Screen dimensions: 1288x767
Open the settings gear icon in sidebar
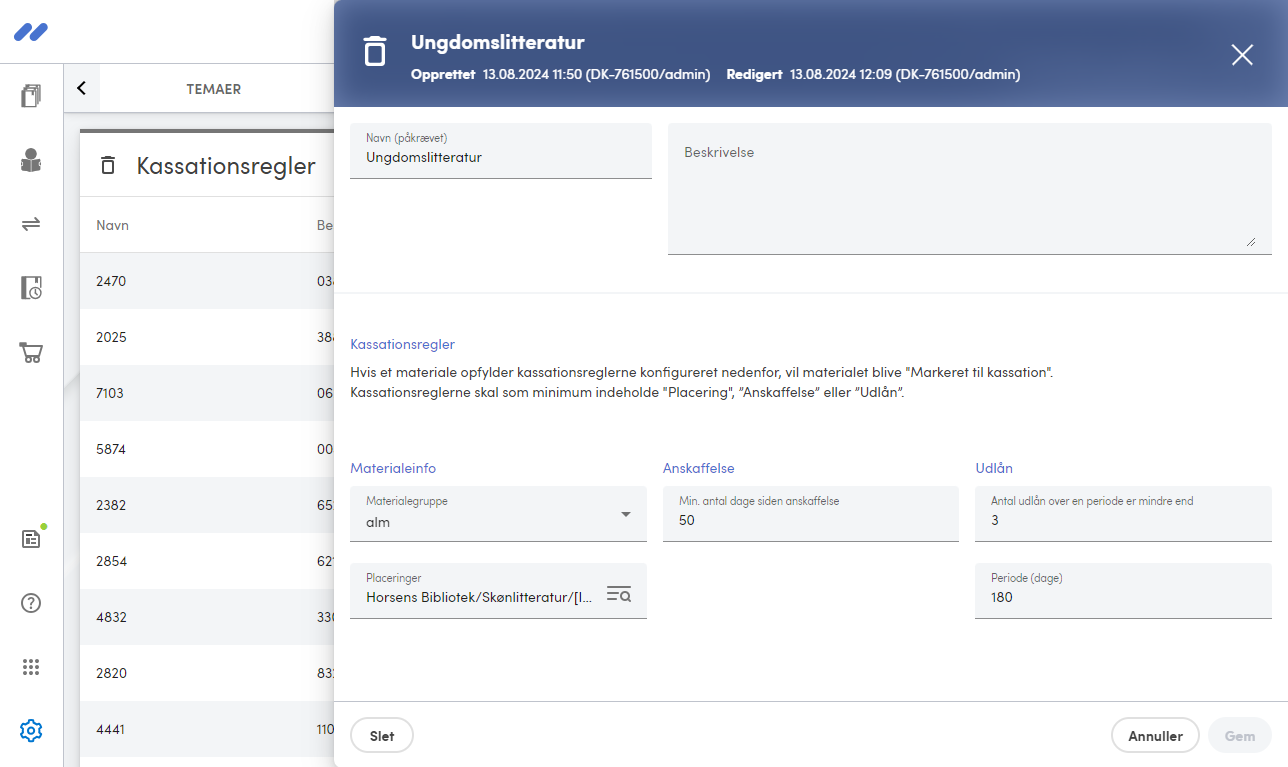pos(31,731)
